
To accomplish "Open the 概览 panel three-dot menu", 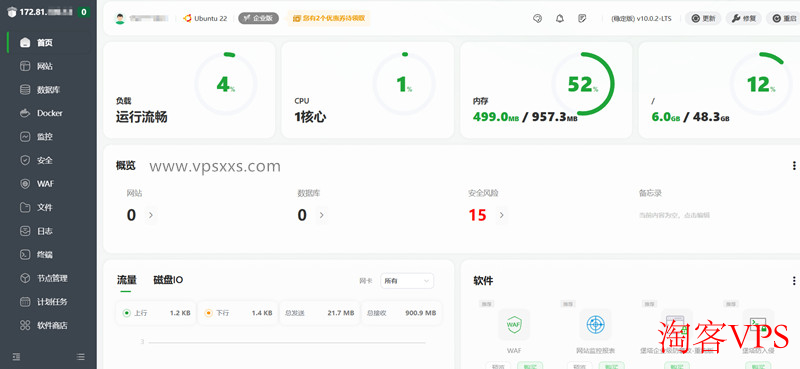I will click(x=794, y=166).
